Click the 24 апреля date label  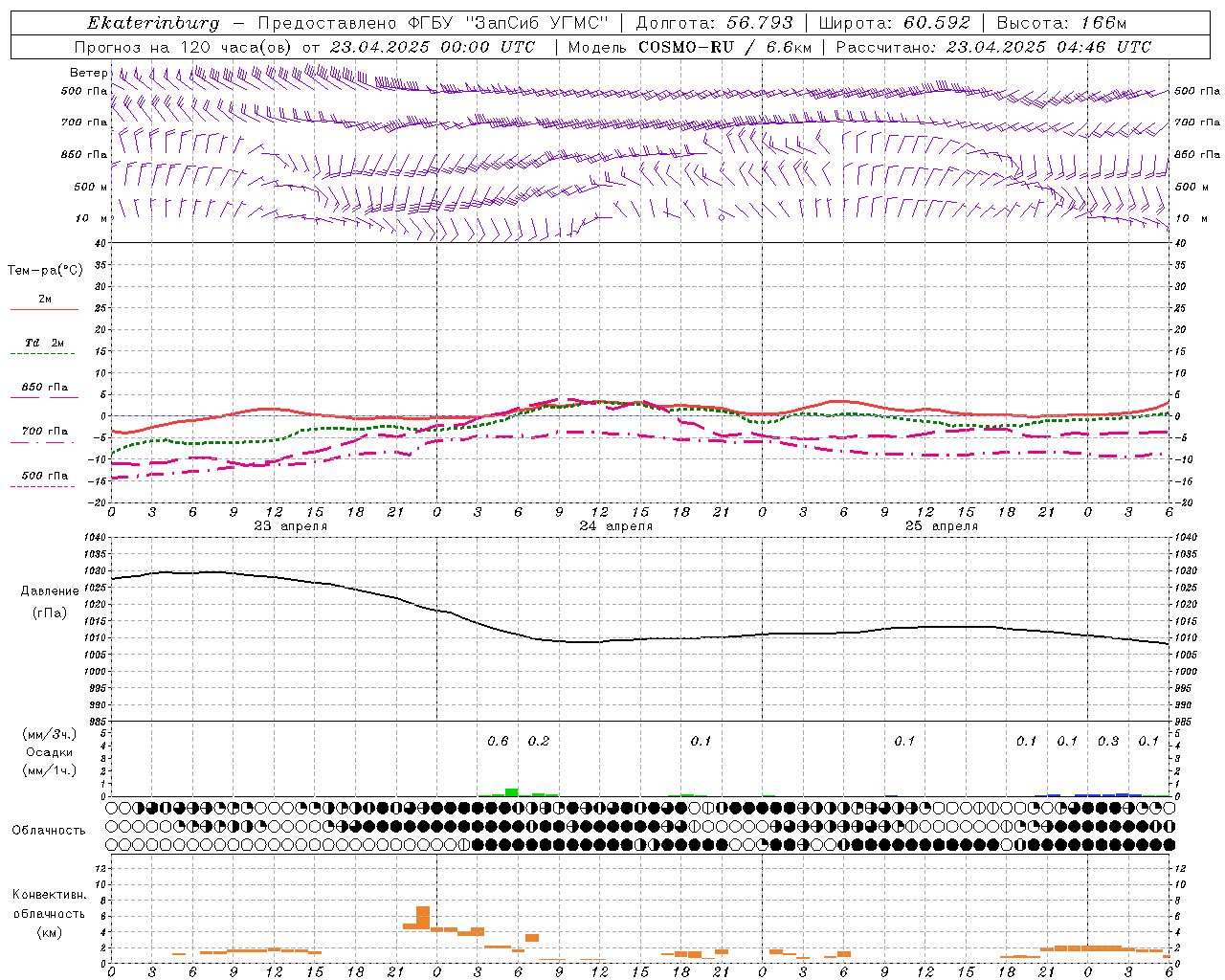[x=615, y=526]
